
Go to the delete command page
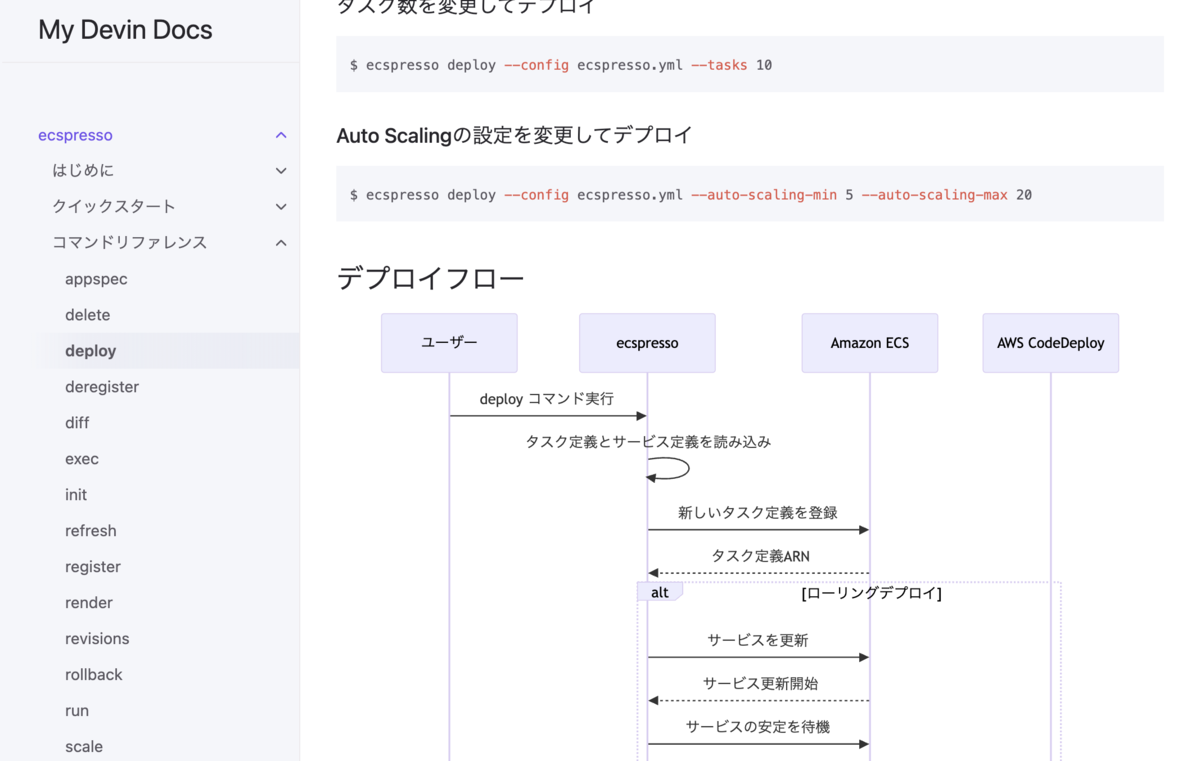87,315
